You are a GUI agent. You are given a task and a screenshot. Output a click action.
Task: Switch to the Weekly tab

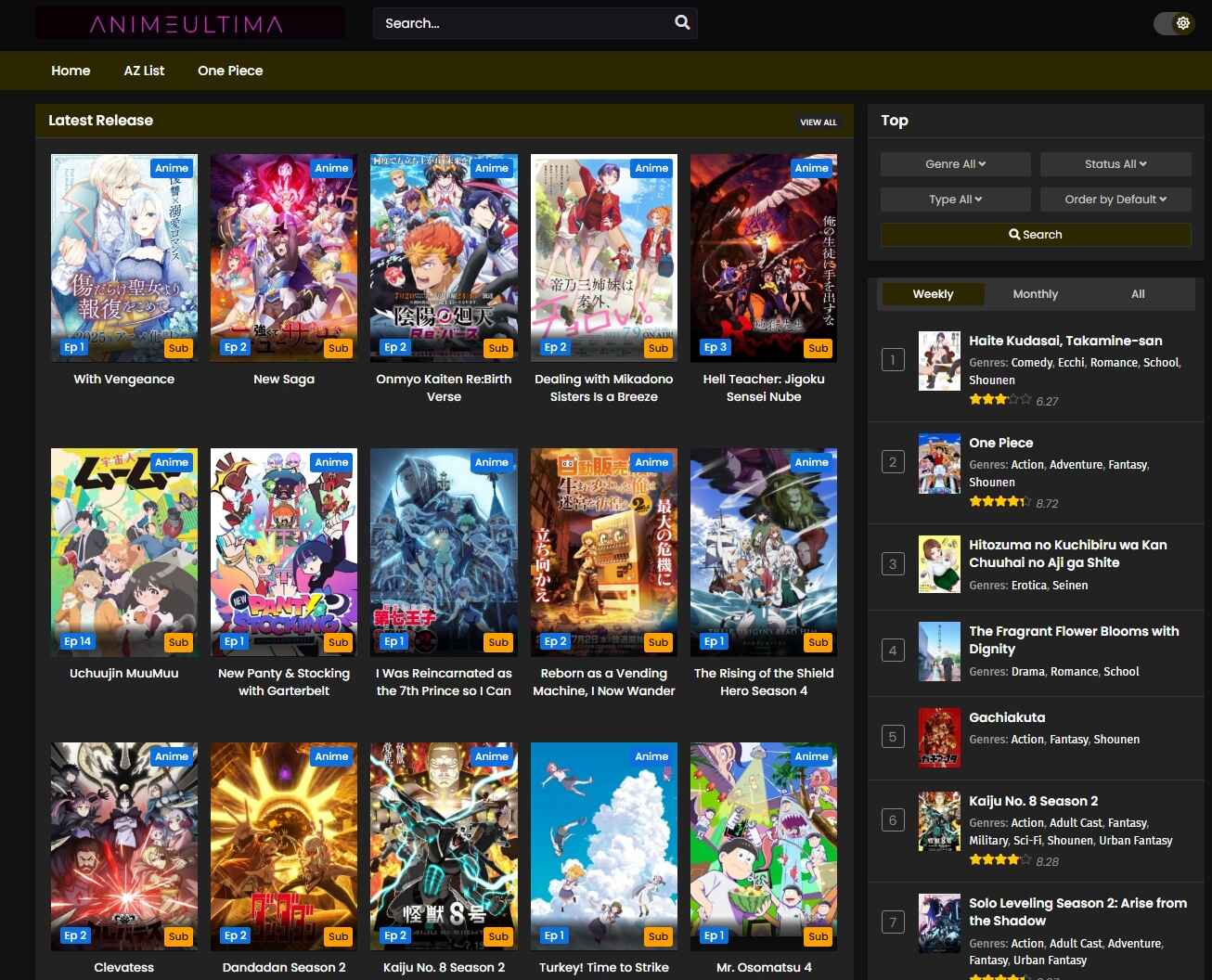[933, 294]
